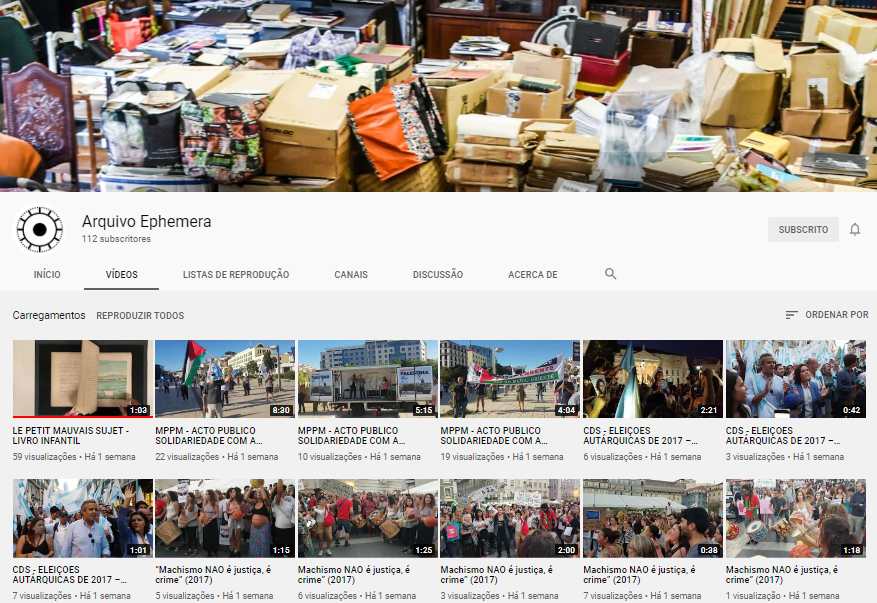Screen dimensions: 877x603
Task: Open the ACERCA DE tab
Action: 532,275
